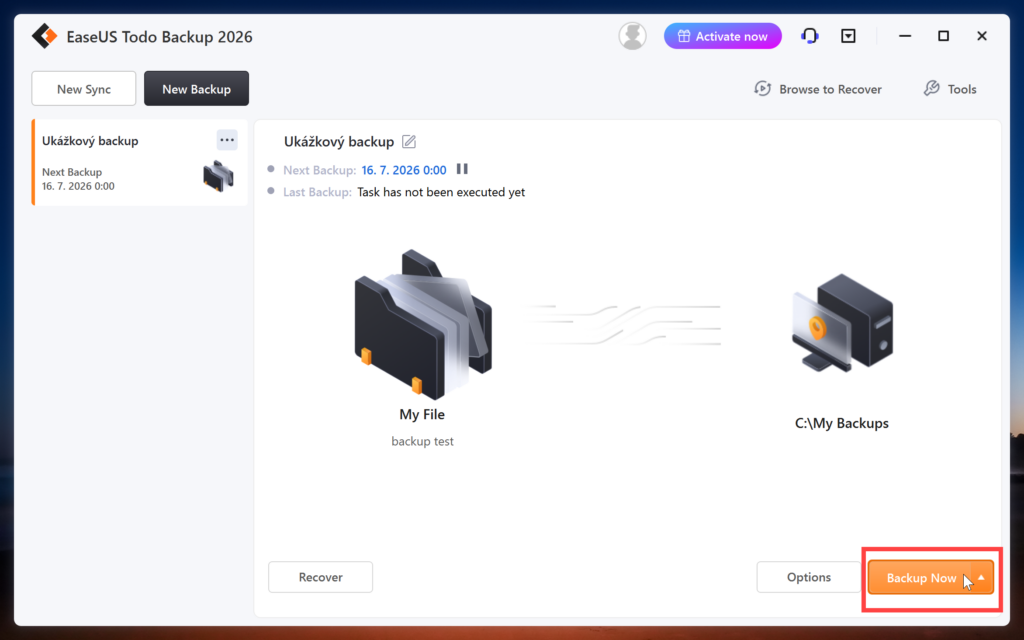Viewport: 1024px width, 640px height.
Task: Click the 'C:\My Backups' path text
Action: (842, 423)
